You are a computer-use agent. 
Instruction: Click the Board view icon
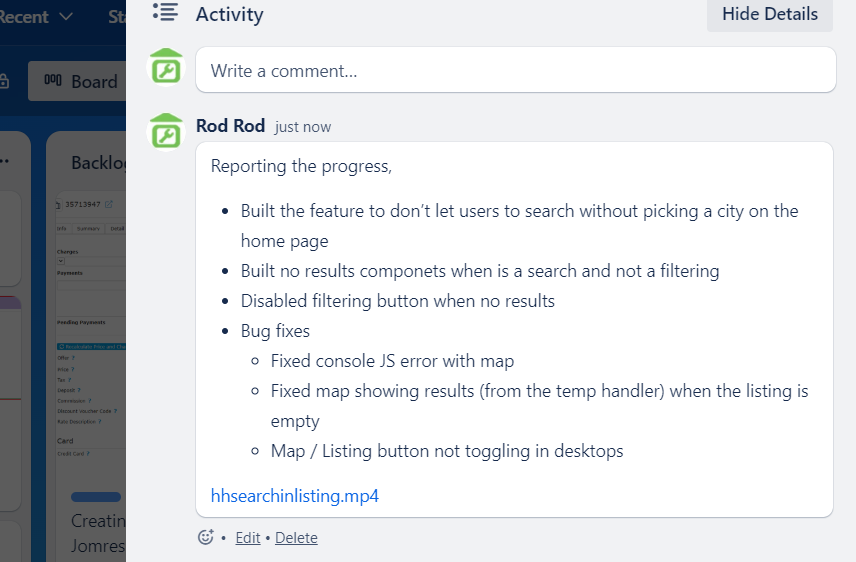[x=53, y=82]
